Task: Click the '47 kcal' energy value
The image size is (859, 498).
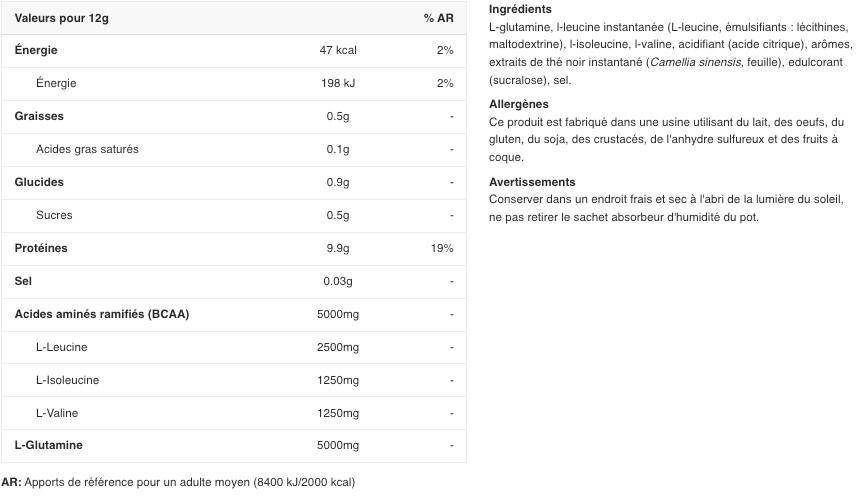Action: click(338, 50)
